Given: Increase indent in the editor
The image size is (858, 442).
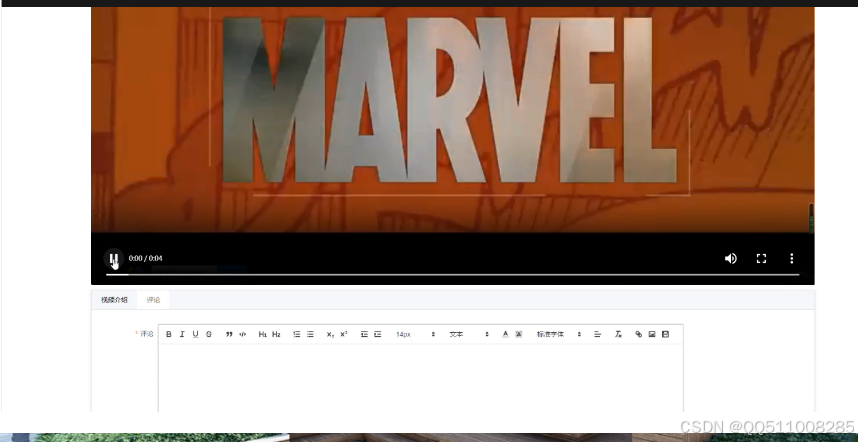Looking at the screenshot, I should click(x=378, y=334).
